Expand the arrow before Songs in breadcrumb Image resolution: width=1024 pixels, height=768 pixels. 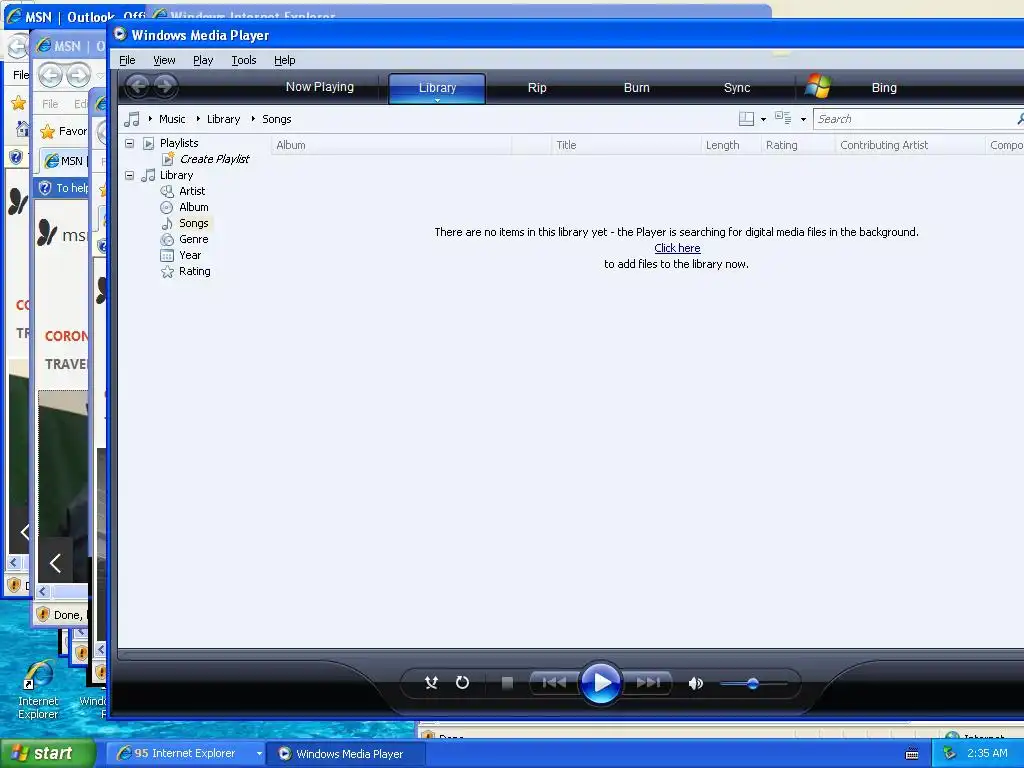[253, 119]
